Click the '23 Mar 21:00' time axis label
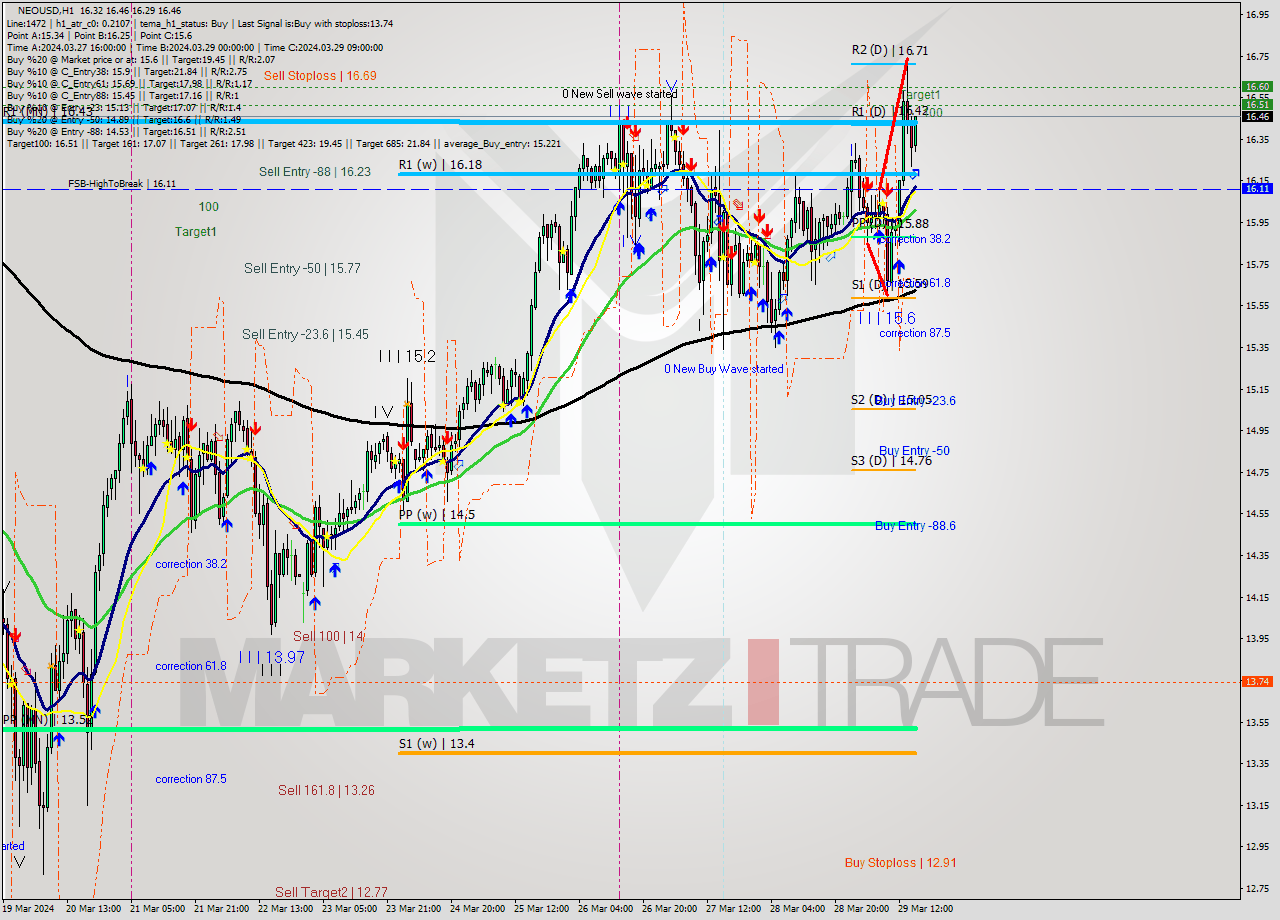The image size is (1280, 920). [x=414, y=909]
